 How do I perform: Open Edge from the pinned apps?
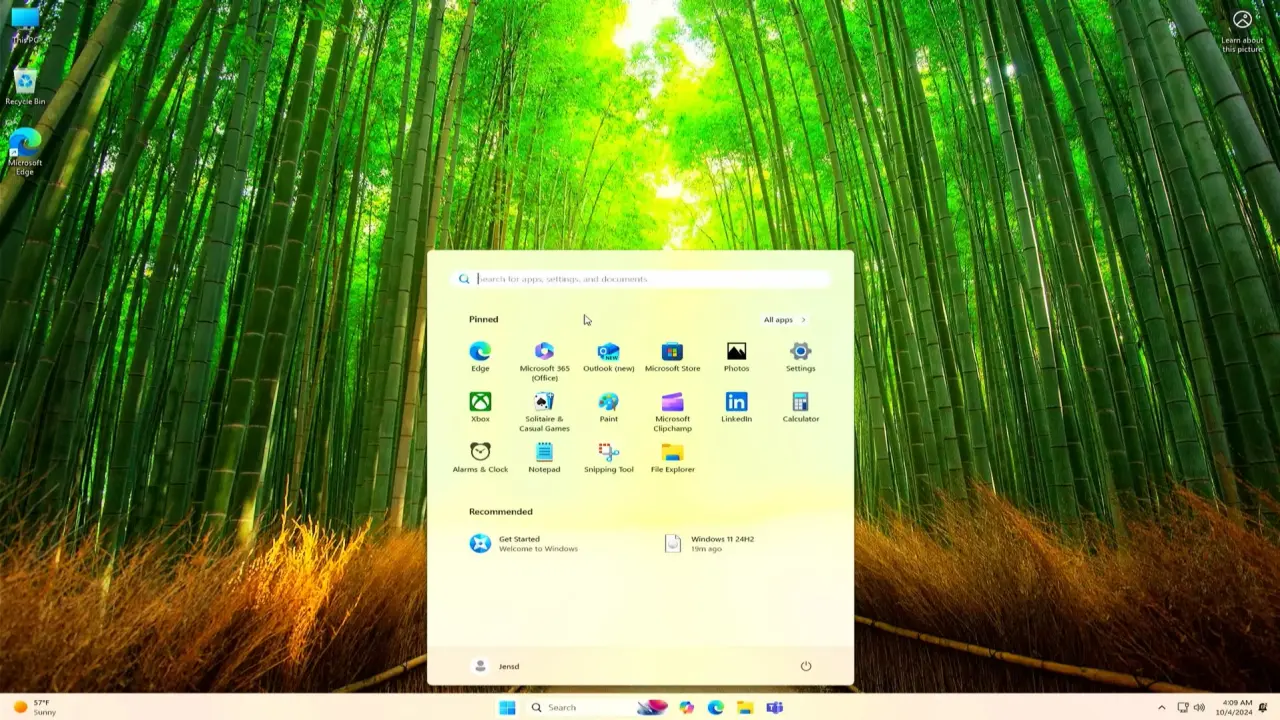[480, 356]
